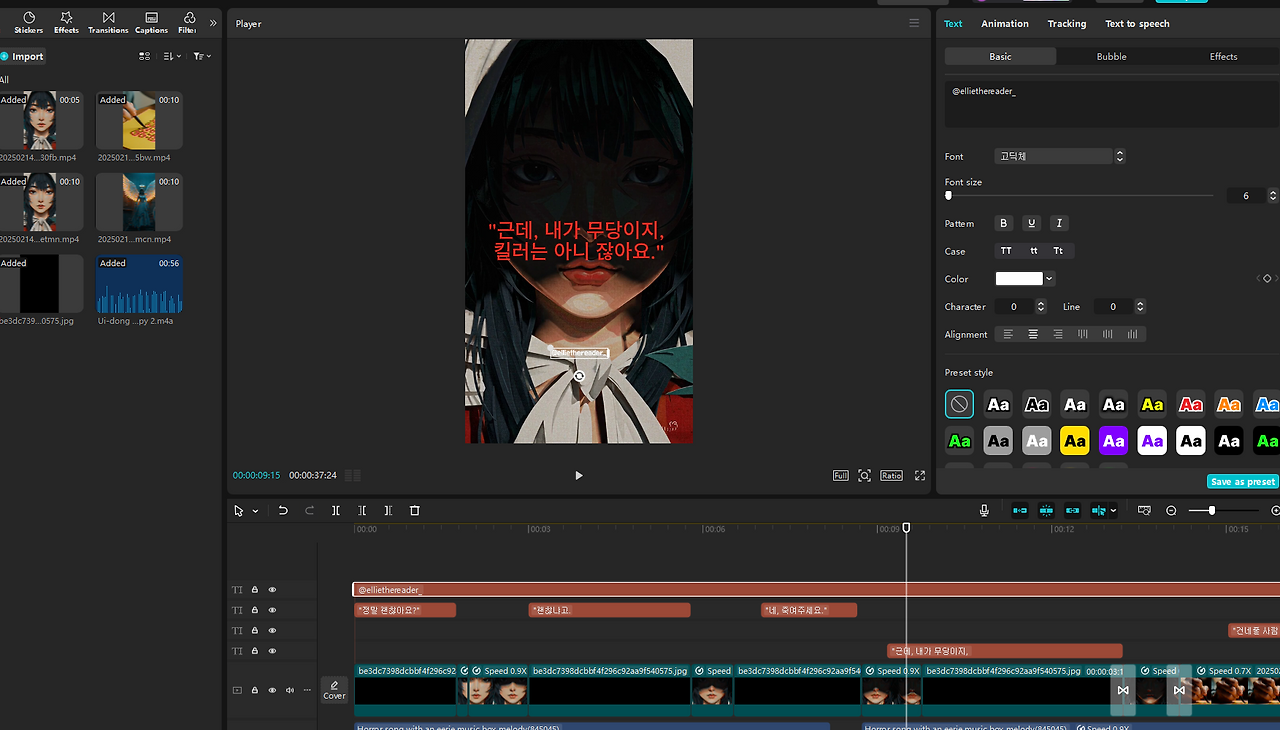Set text case to all lowercase tt
Screen dimensions: 1280x730
pos(1033,251)
